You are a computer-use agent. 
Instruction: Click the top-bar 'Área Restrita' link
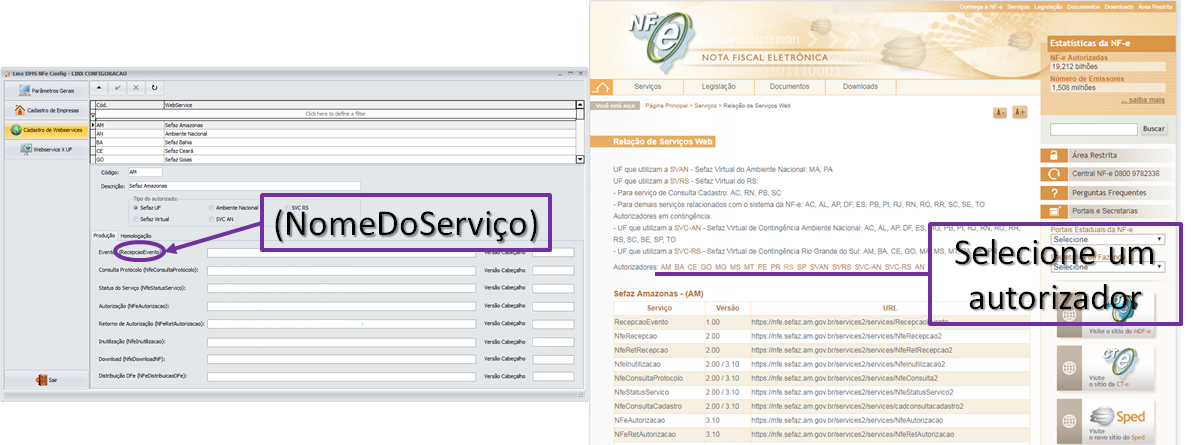click(1155, 6)
